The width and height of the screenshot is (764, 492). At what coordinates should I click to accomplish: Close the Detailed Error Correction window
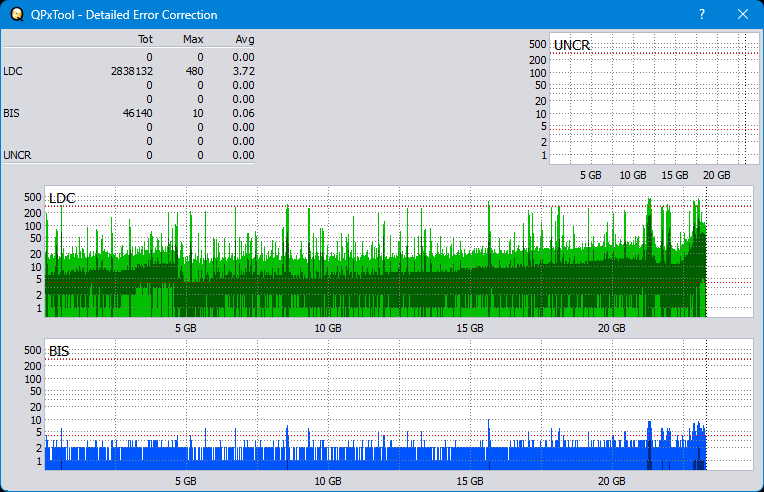point(743,15)
